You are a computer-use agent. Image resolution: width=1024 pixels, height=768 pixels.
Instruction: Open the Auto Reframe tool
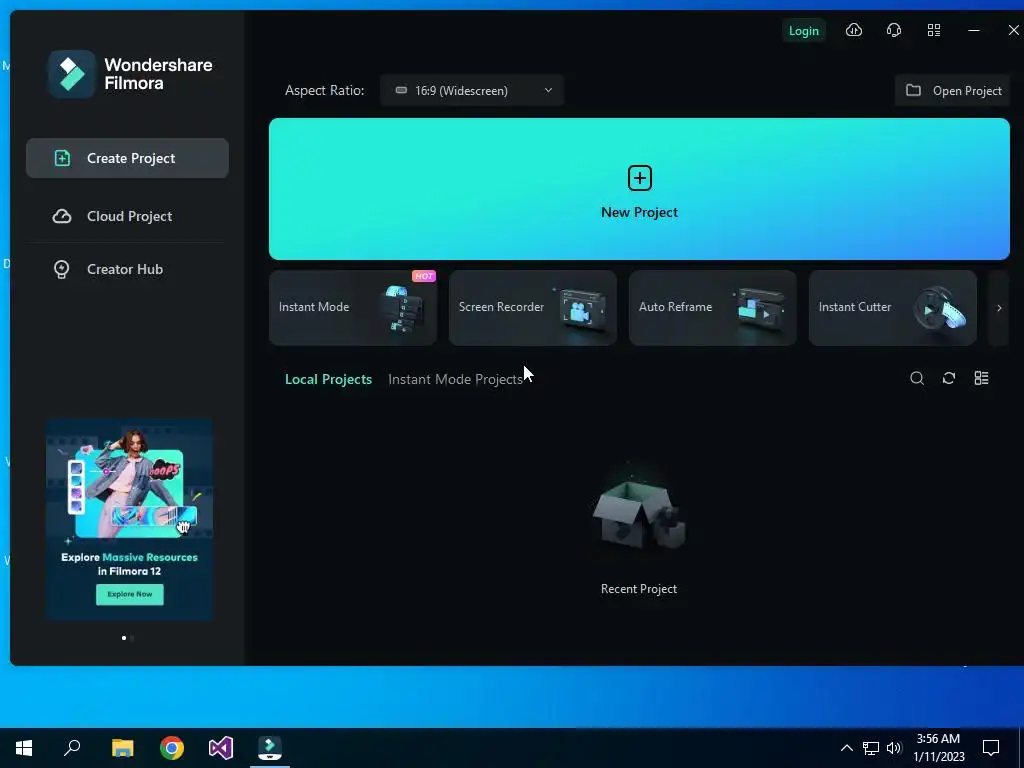pos(712,308)
